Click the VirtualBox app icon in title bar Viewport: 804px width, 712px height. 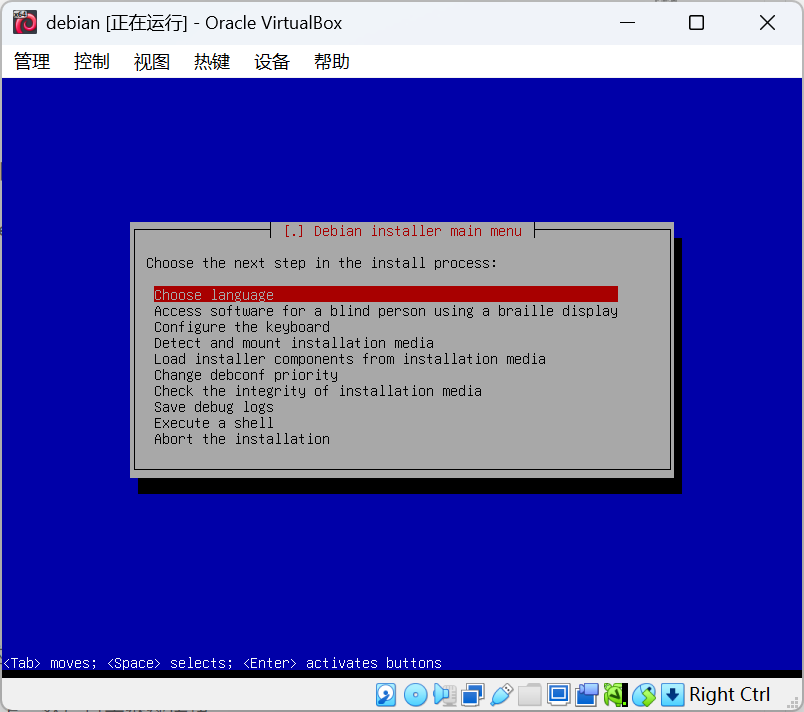point(25,23)
